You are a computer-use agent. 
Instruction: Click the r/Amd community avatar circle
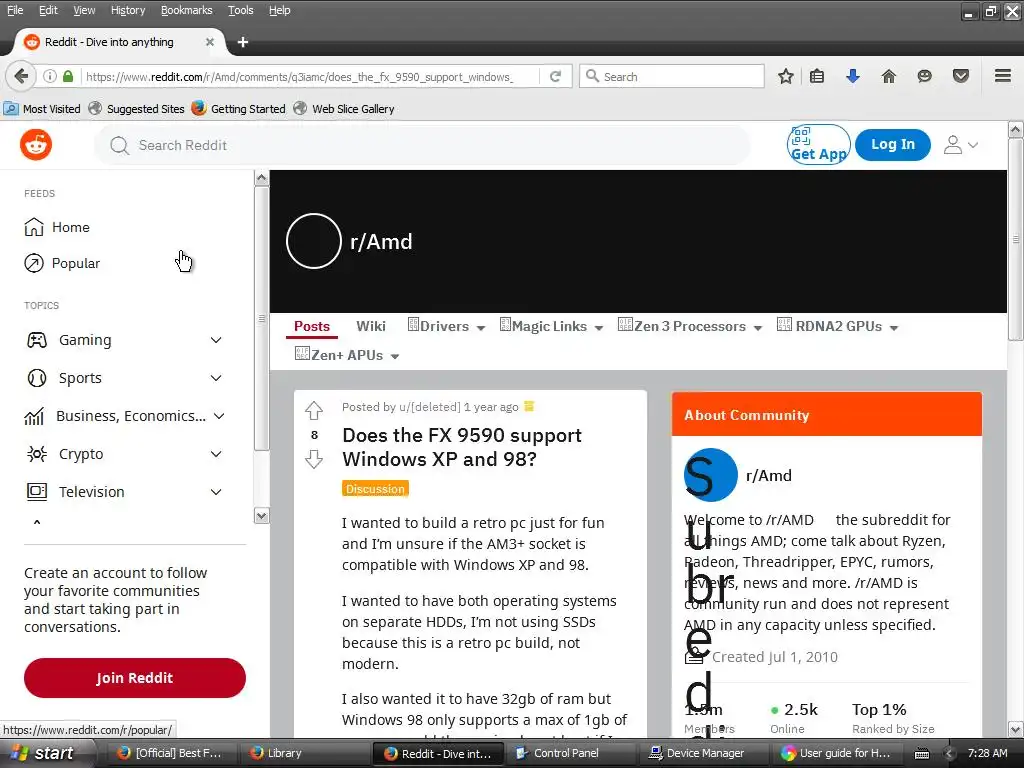[x=313, y=241]
